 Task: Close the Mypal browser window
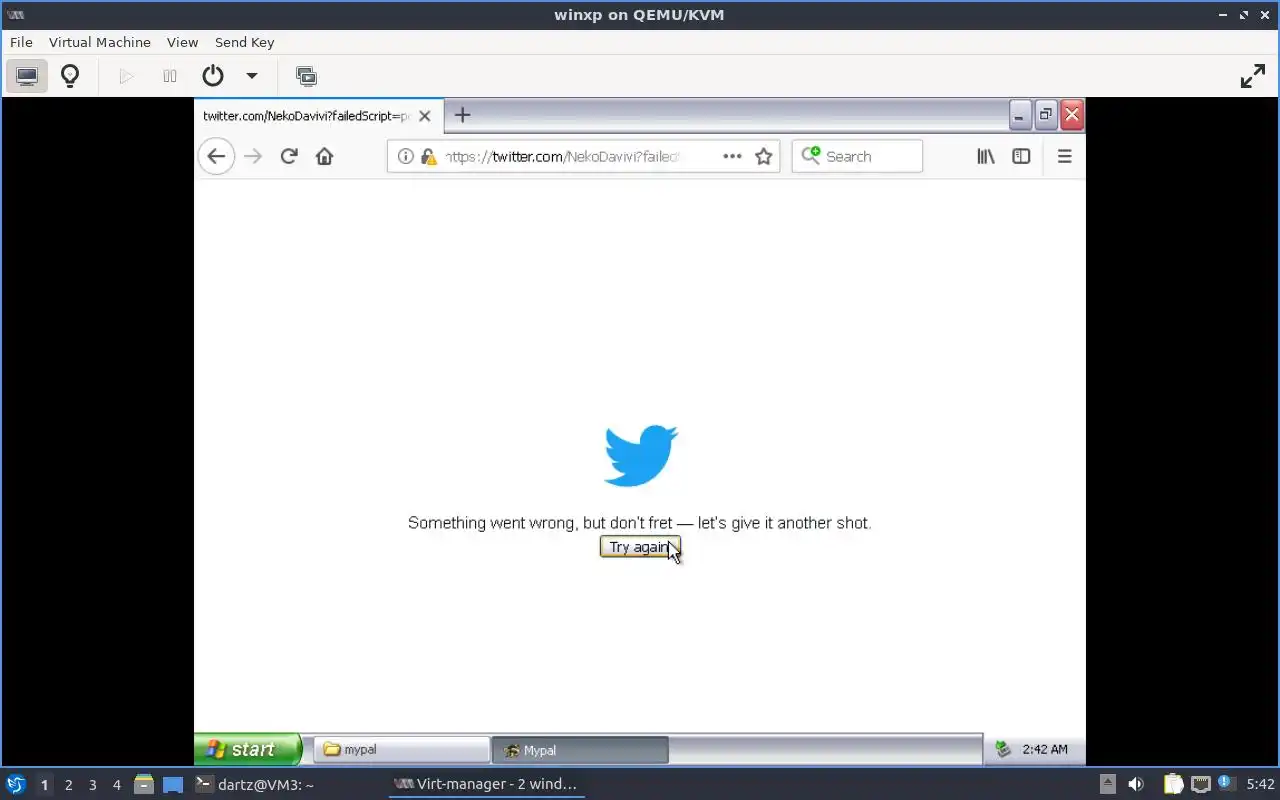pos(1072,115)
